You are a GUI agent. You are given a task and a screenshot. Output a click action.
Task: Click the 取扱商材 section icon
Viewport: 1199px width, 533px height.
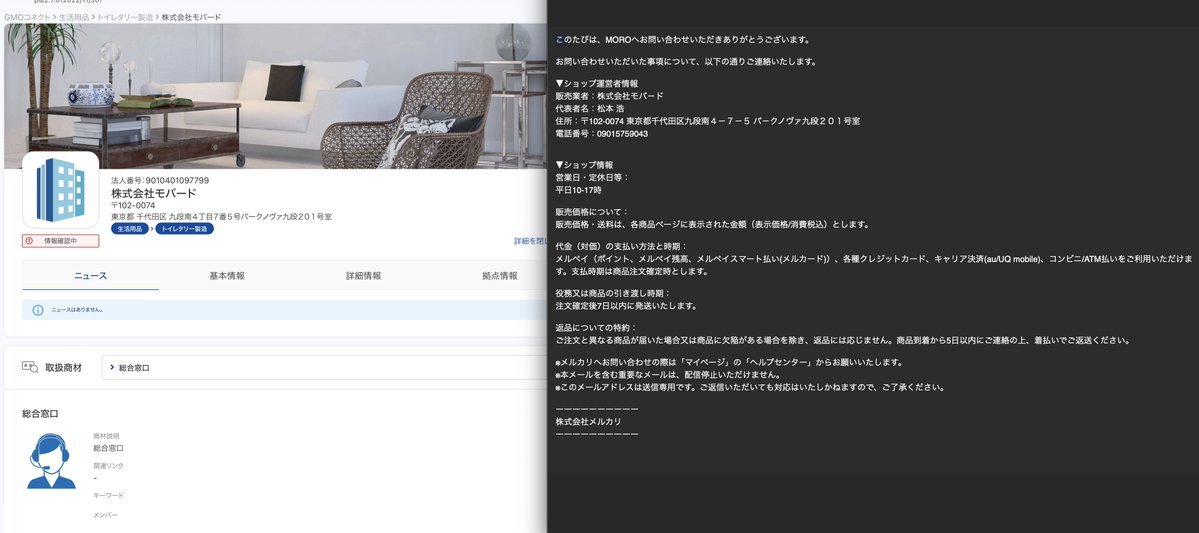(x=30, y=368)
